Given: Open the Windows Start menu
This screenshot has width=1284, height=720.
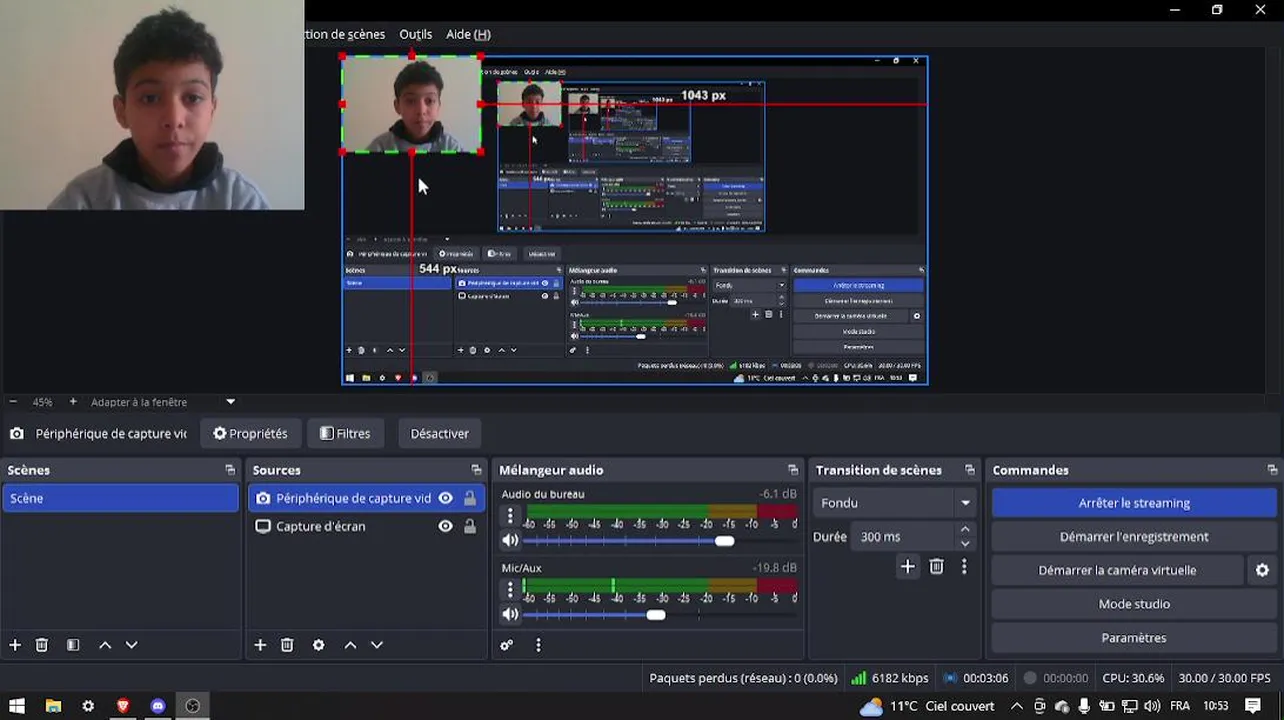Looking at the screenshot, I should coord(17,706).
